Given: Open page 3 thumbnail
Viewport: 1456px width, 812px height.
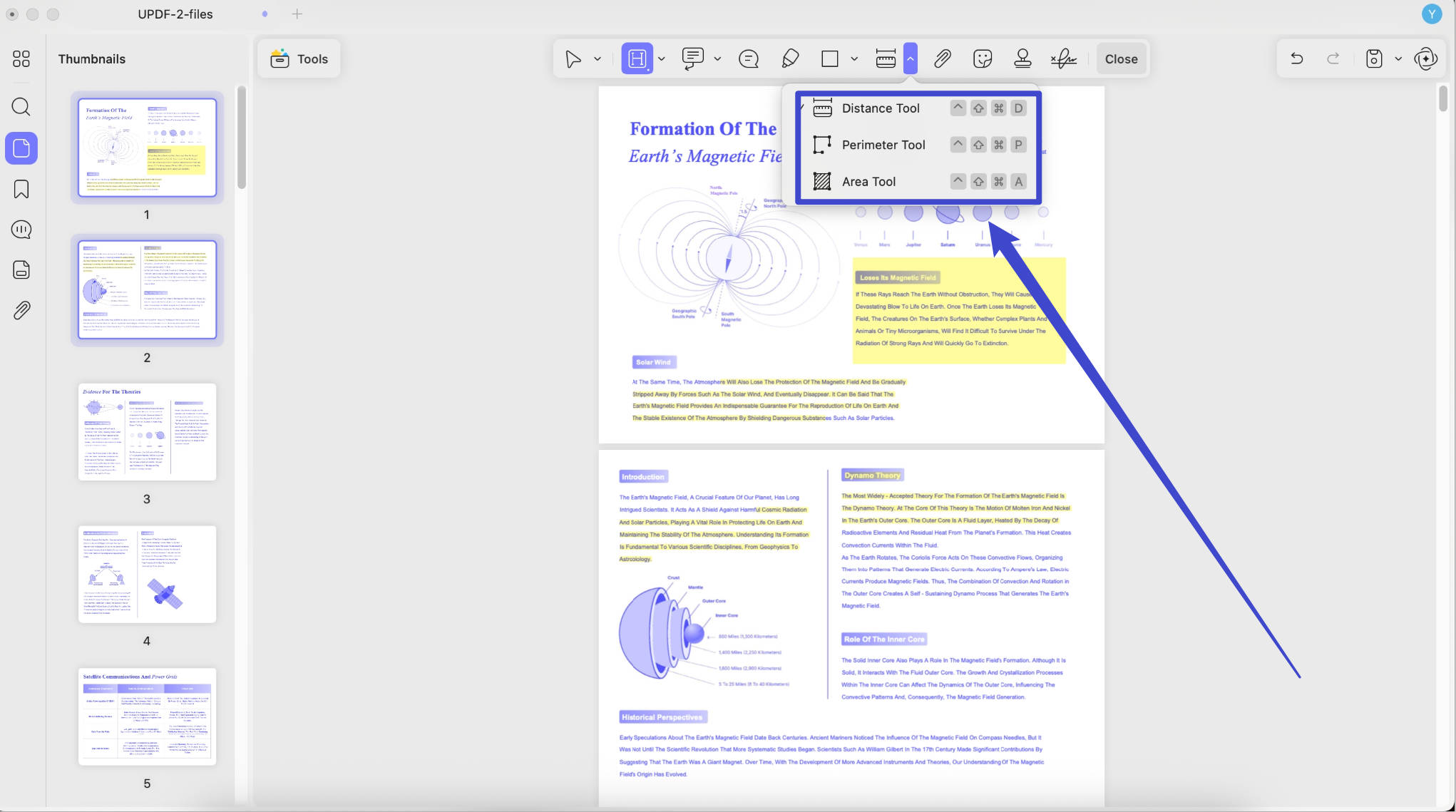Looking at the screenshot, I should click(147, 431).
